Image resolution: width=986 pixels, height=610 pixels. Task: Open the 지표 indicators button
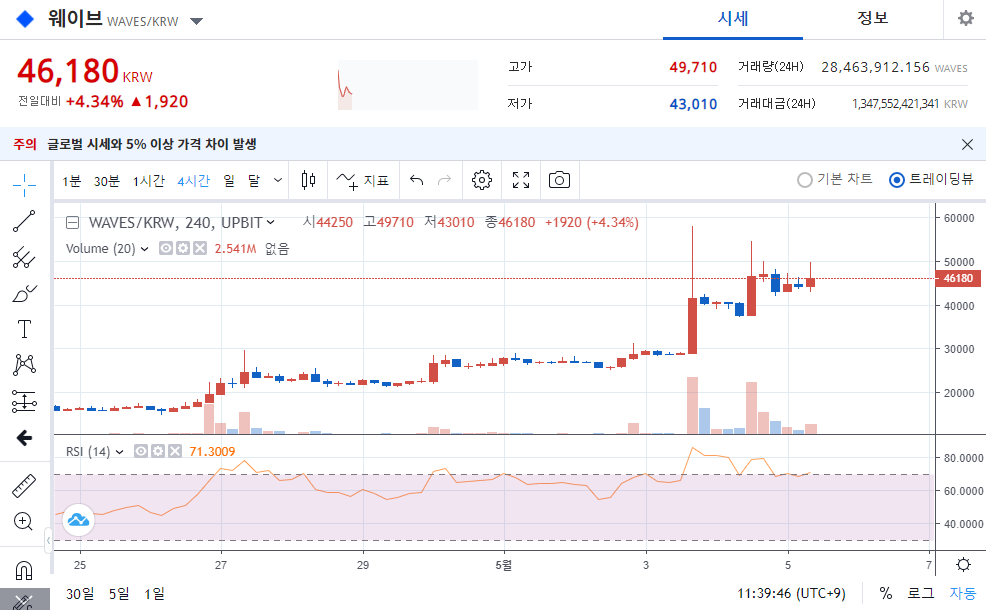point(363,181)
